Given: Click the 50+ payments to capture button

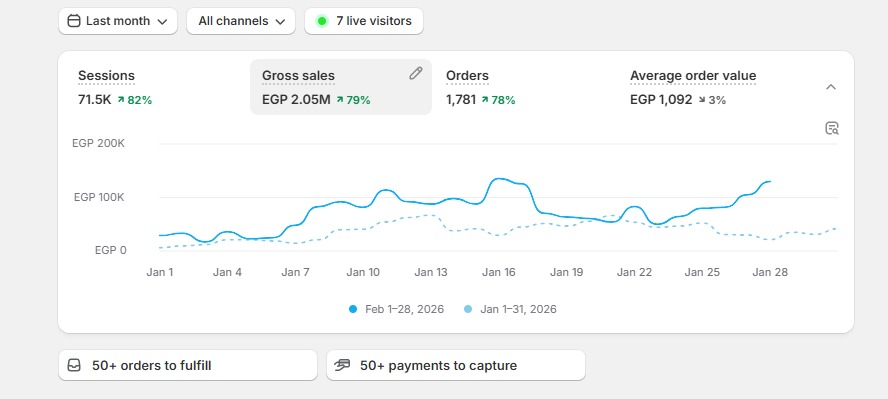Looking at the screenshot, I should click(x=456, y=365).
